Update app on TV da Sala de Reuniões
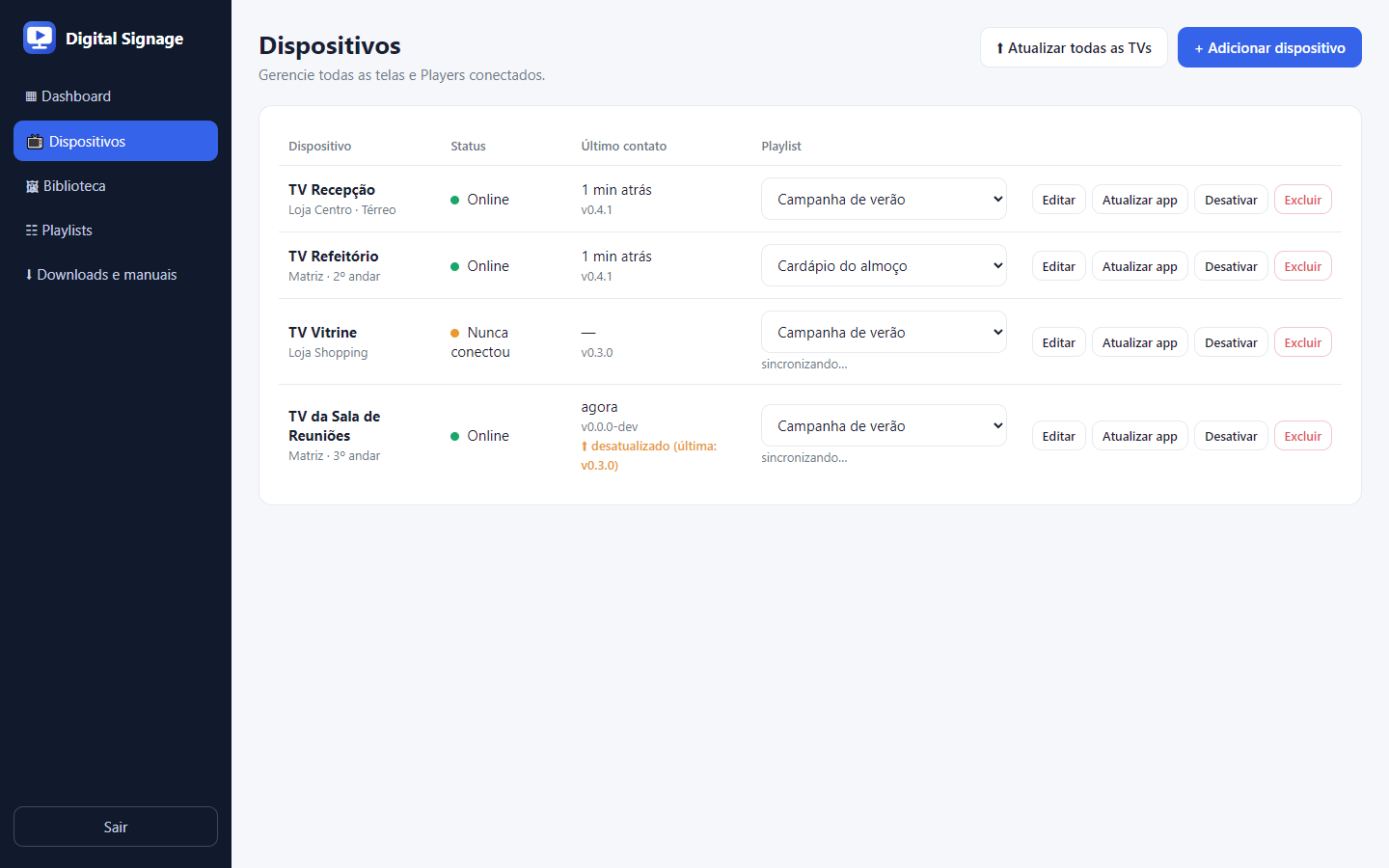Viewport: 1389px width, 868px height. pyautogui.click(x=1140, y=436)
